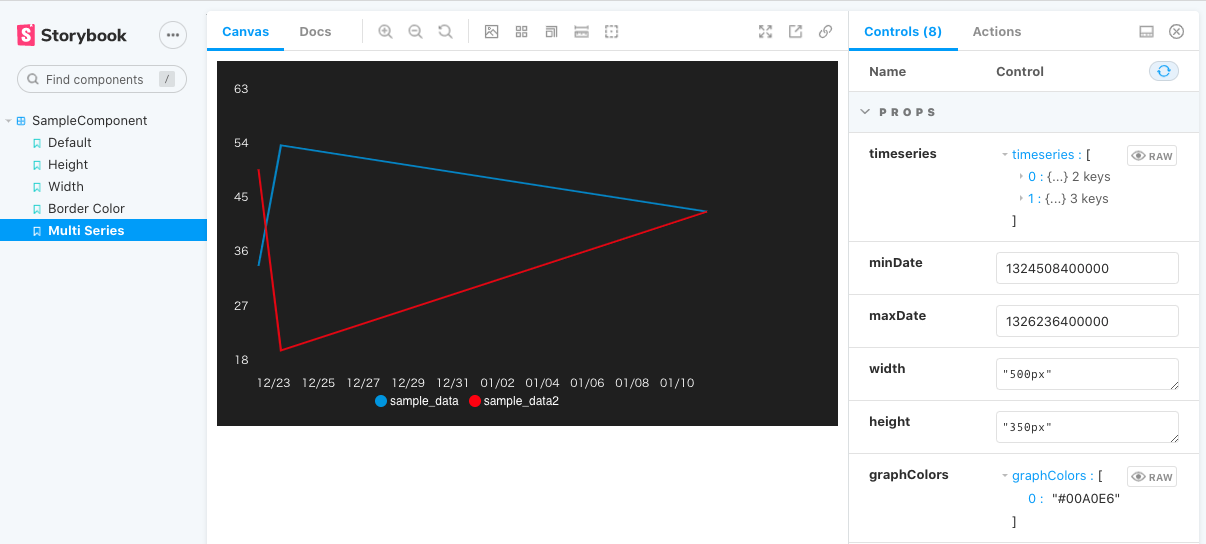
Task: Reset controls with the refresh button
Action: tap(1164, 71)
